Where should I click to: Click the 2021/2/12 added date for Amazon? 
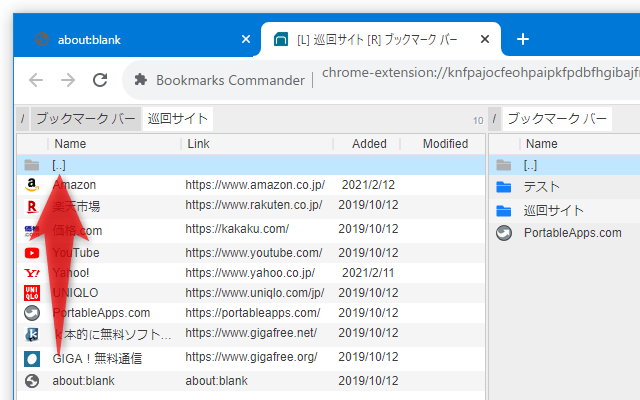point(368,185)
